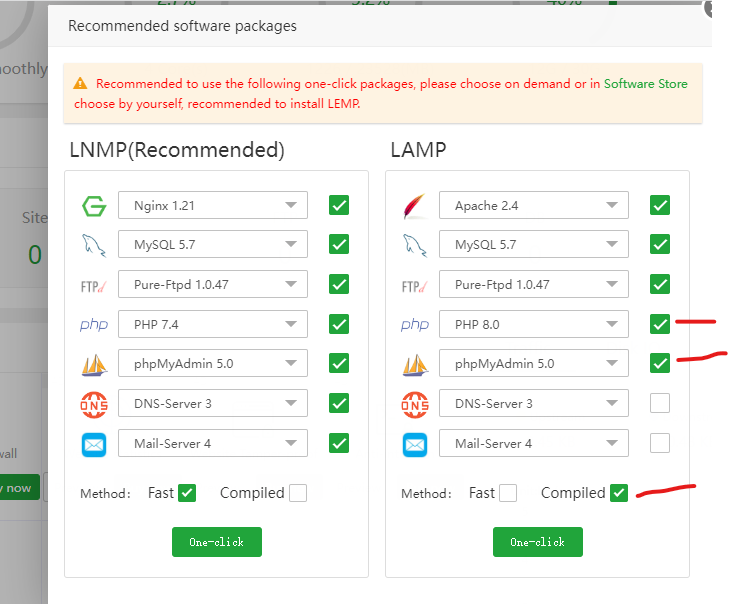Open the LAMP PHP 8.0 dropdown
Viewport: 729px width, 604px height.
pyautogui.click(x=533, y=324)
